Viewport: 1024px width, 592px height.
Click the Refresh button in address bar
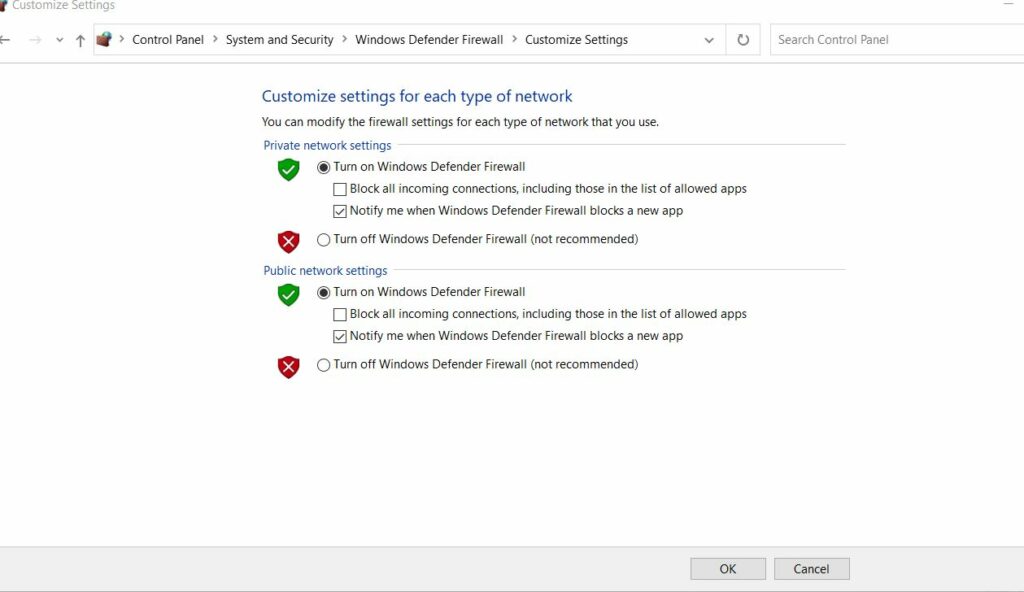pos(742,40)
